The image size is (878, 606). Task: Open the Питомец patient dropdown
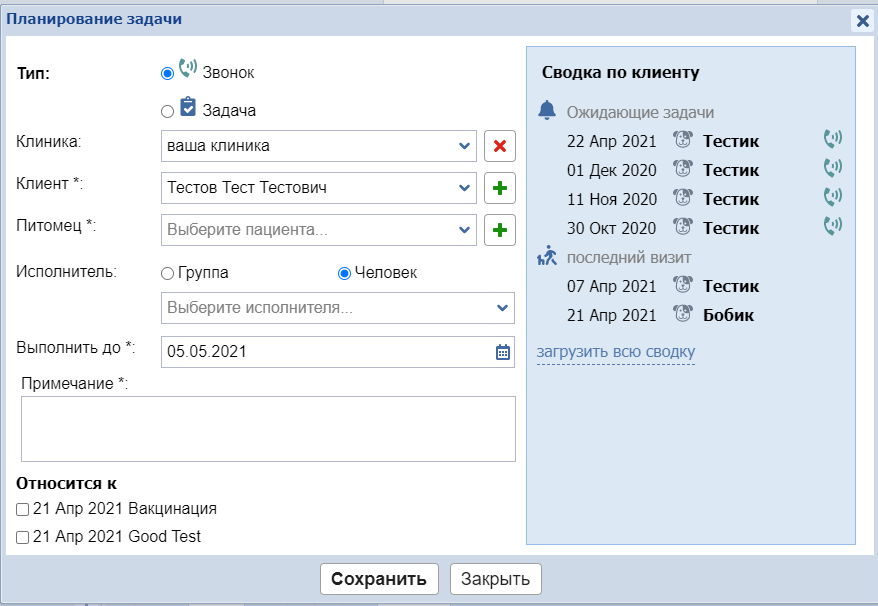(465, 230)
